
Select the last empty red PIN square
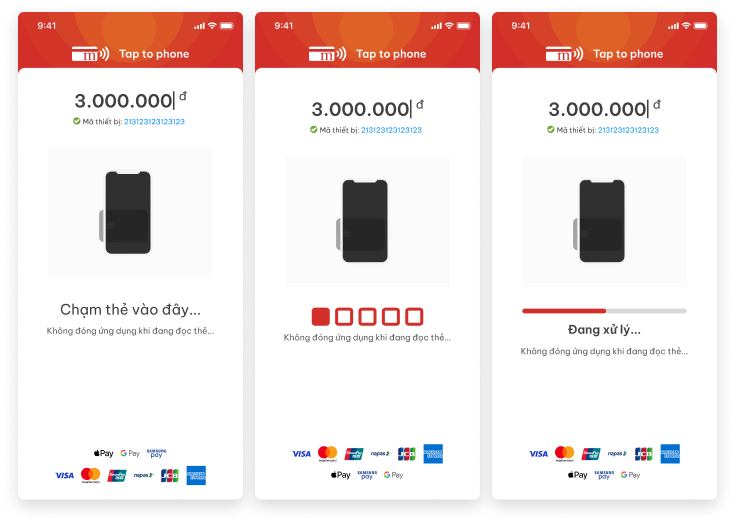pyautogui.click(x=414, y=316)
